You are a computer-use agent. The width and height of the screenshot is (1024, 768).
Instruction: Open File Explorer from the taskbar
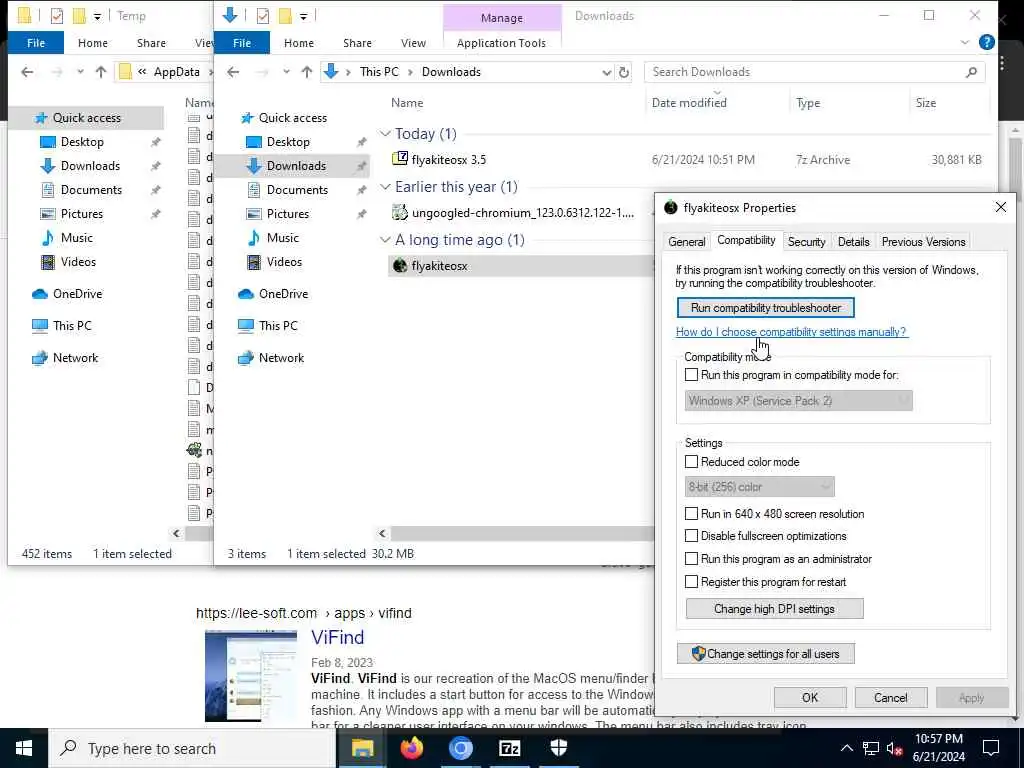(x=362, y=748)
